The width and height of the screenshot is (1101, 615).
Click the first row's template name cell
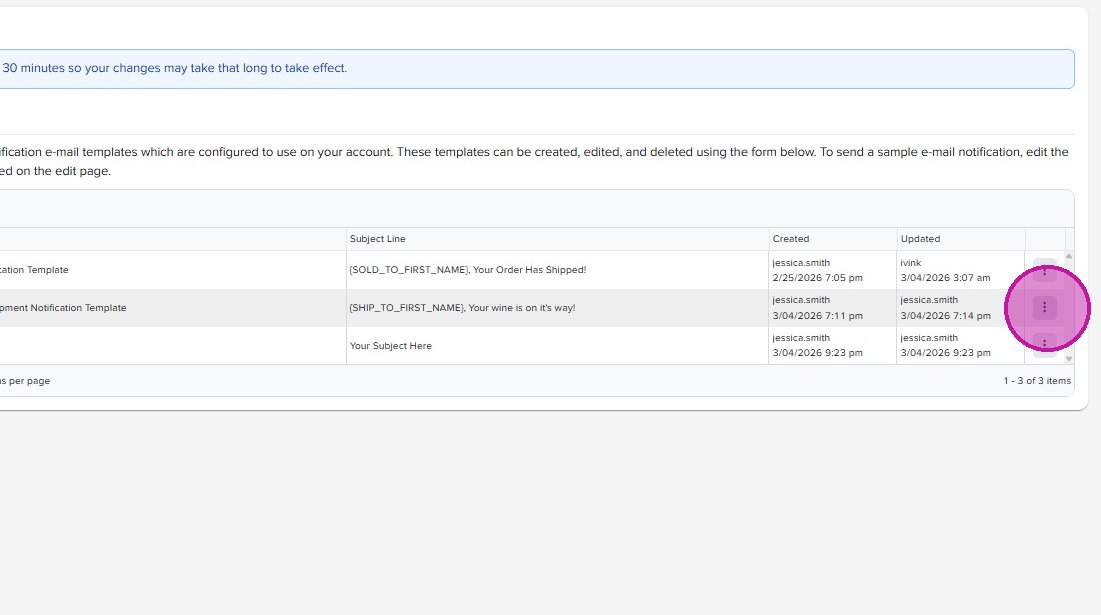(34, 270)
